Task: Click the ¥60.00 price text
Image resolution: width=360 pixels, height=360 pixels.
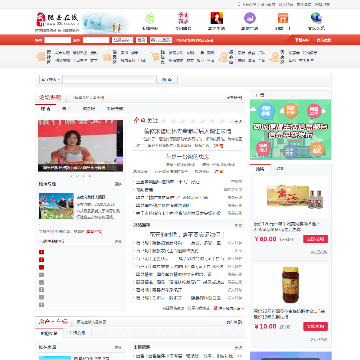Action: point(265,239)
